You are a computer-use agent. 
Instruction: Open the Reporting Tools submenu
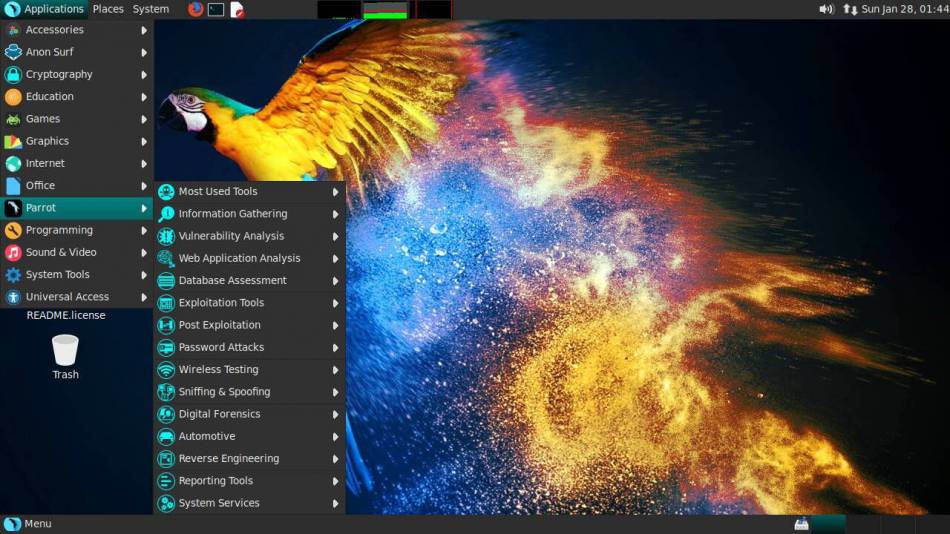coord(250,481)
